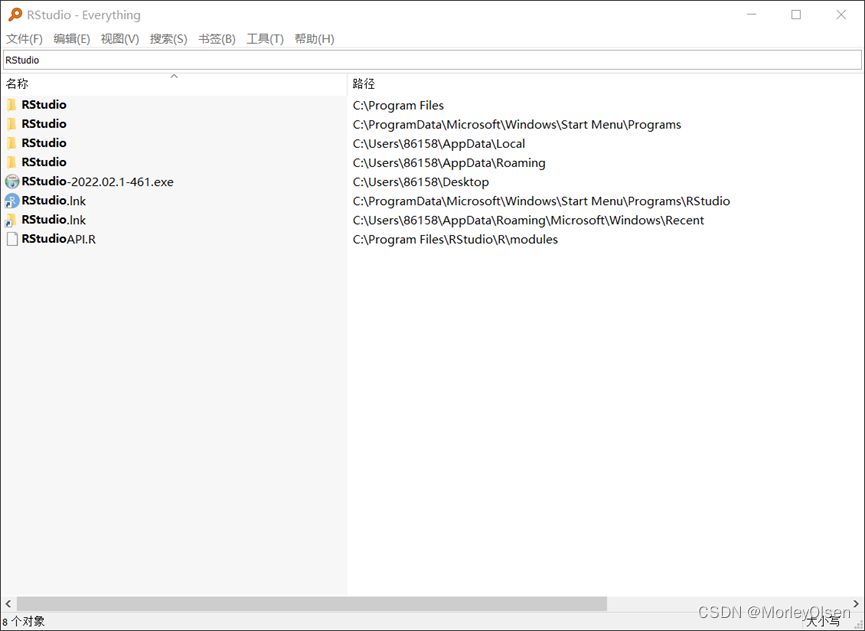Click path ending in Start Menu\Programs\RStudio
865x631 pixels.
(542, 201)
